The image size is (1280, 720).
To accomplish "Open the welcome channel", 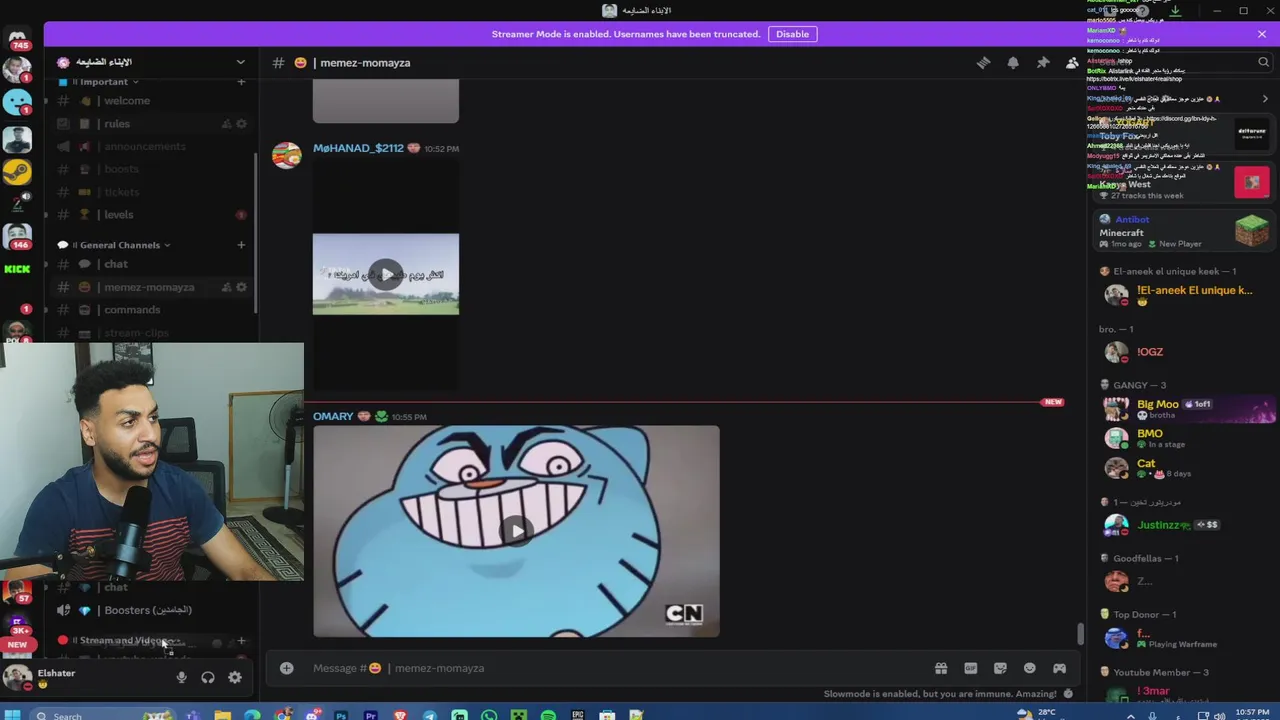I will pos(150,101).
